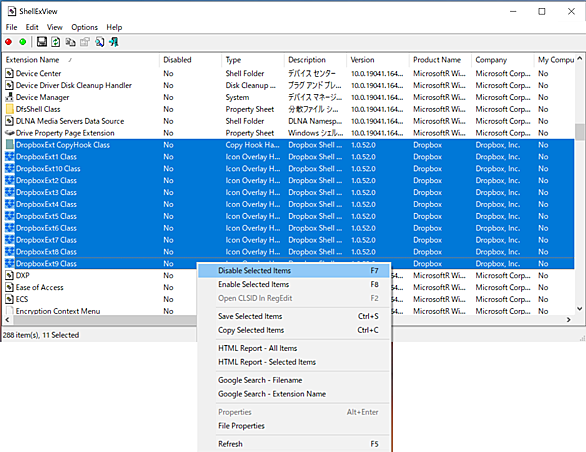Select HTML Report - All Items
This screenshot has width=586, height=452.
pyautogui.click(x=294, y=348)
